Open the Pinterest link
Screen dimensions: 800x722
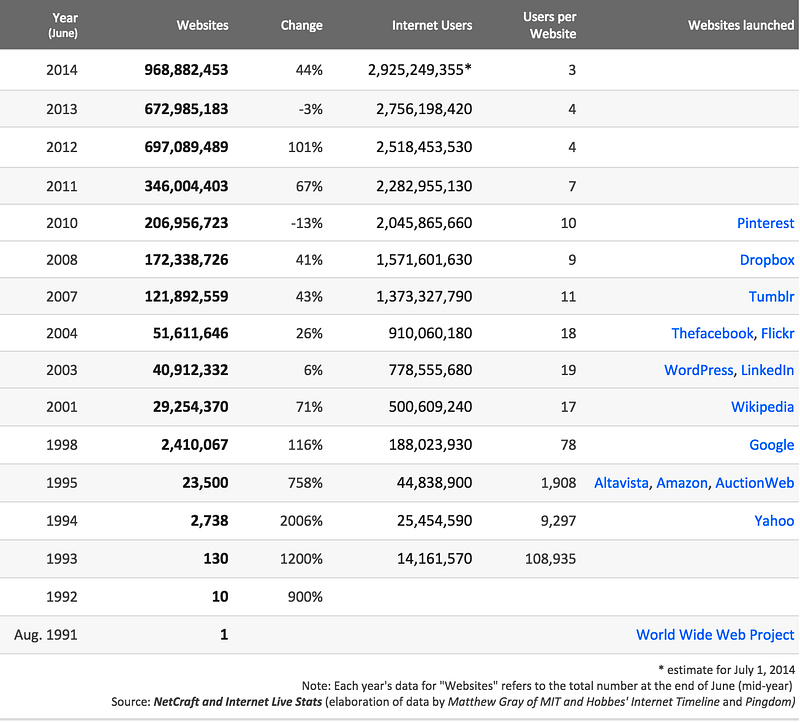pyautogui.click(x=765, y=223)
